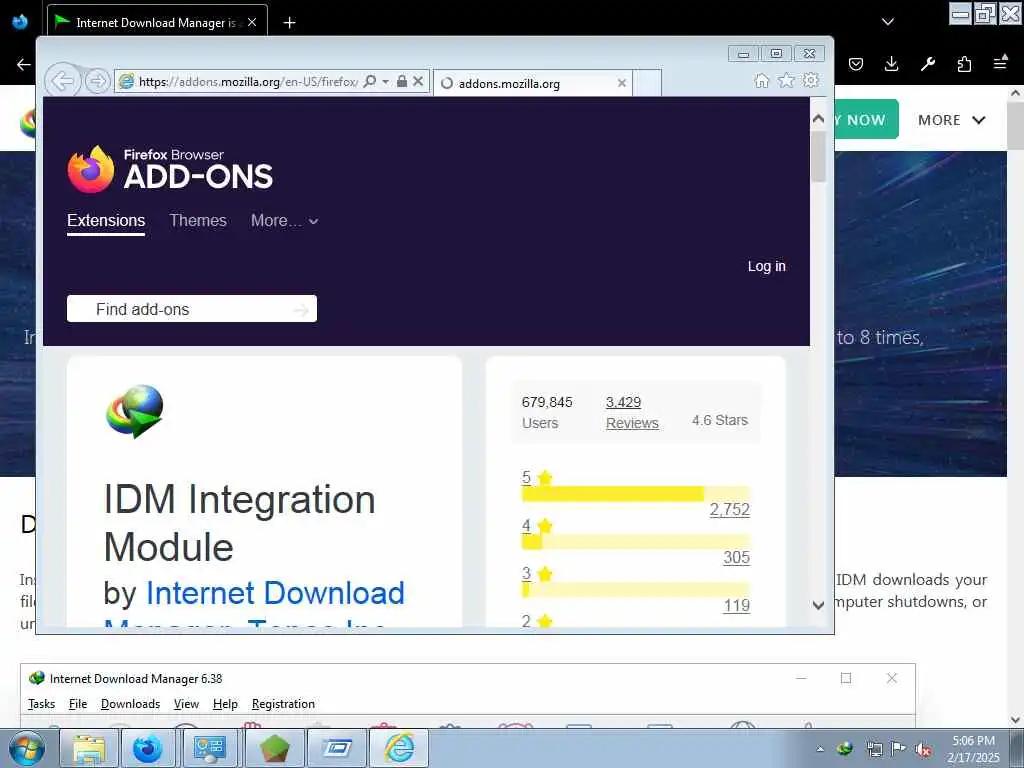
Task: Click IE page scrollbar up arrow
Action: pyautogui.click(x=818, y=119)
